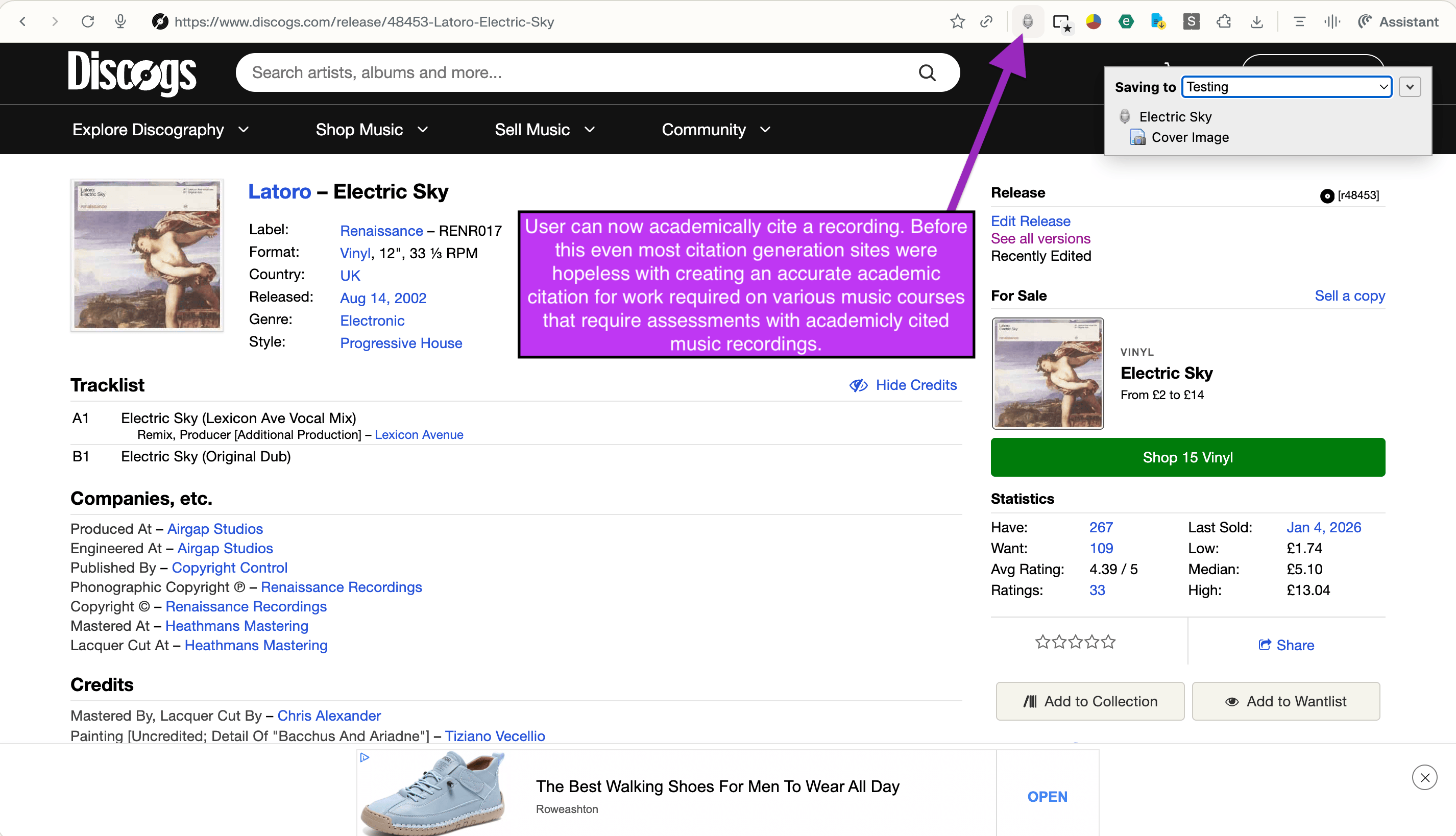Click the copy link icon in address bar

986,22
